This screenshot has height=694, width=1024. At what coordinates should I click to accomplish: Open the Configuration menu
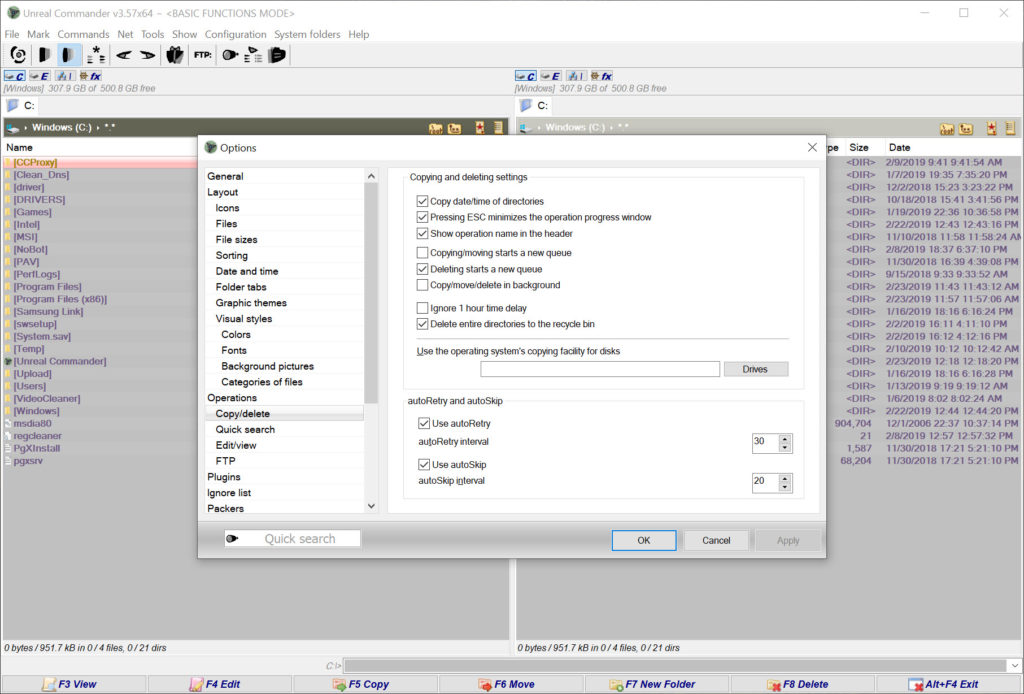(x=235, y=34)
